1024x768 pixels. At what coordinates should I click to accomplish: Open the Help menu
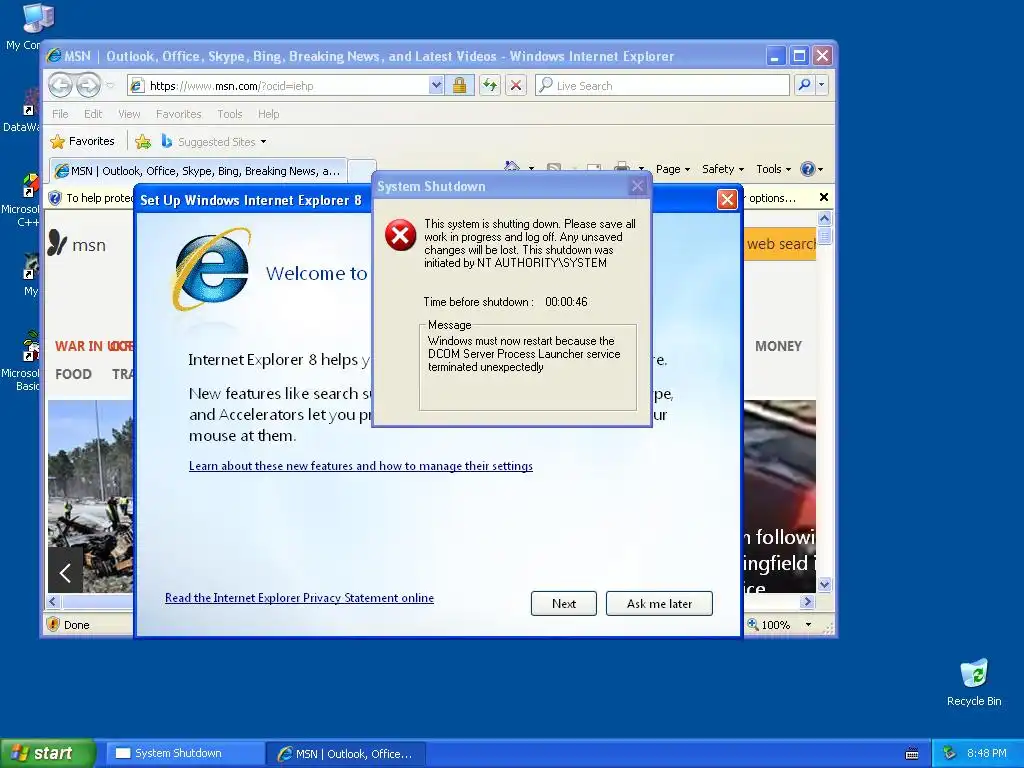(268, 114)
